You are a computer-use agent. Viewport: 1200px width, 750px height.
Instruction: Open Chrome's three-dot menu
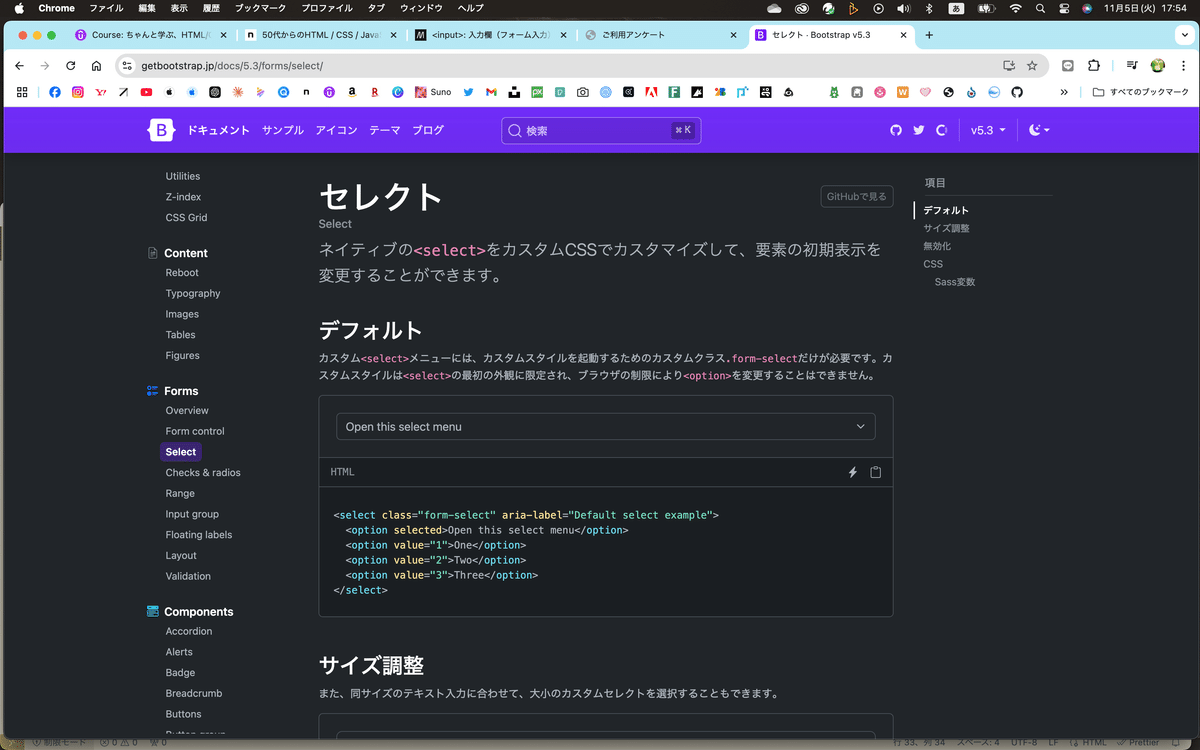point(1184,65)
